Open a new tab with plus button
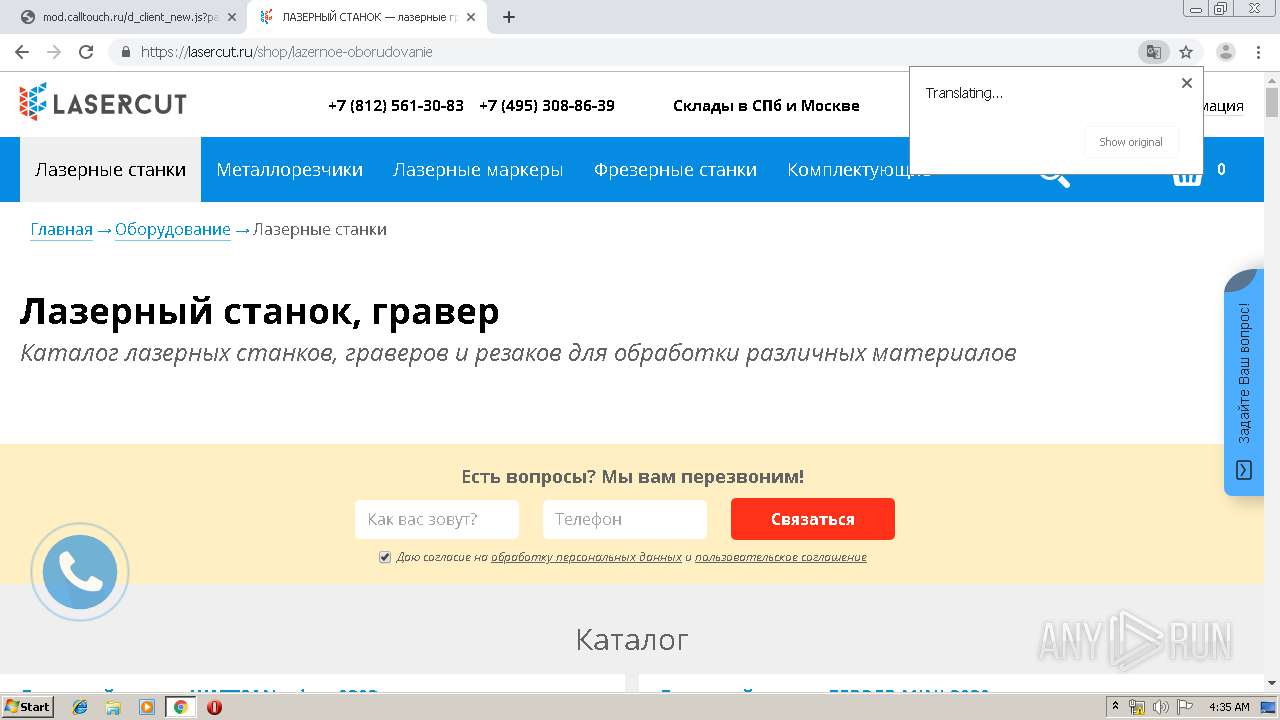The image size is (1280, 720). [508, 17]
